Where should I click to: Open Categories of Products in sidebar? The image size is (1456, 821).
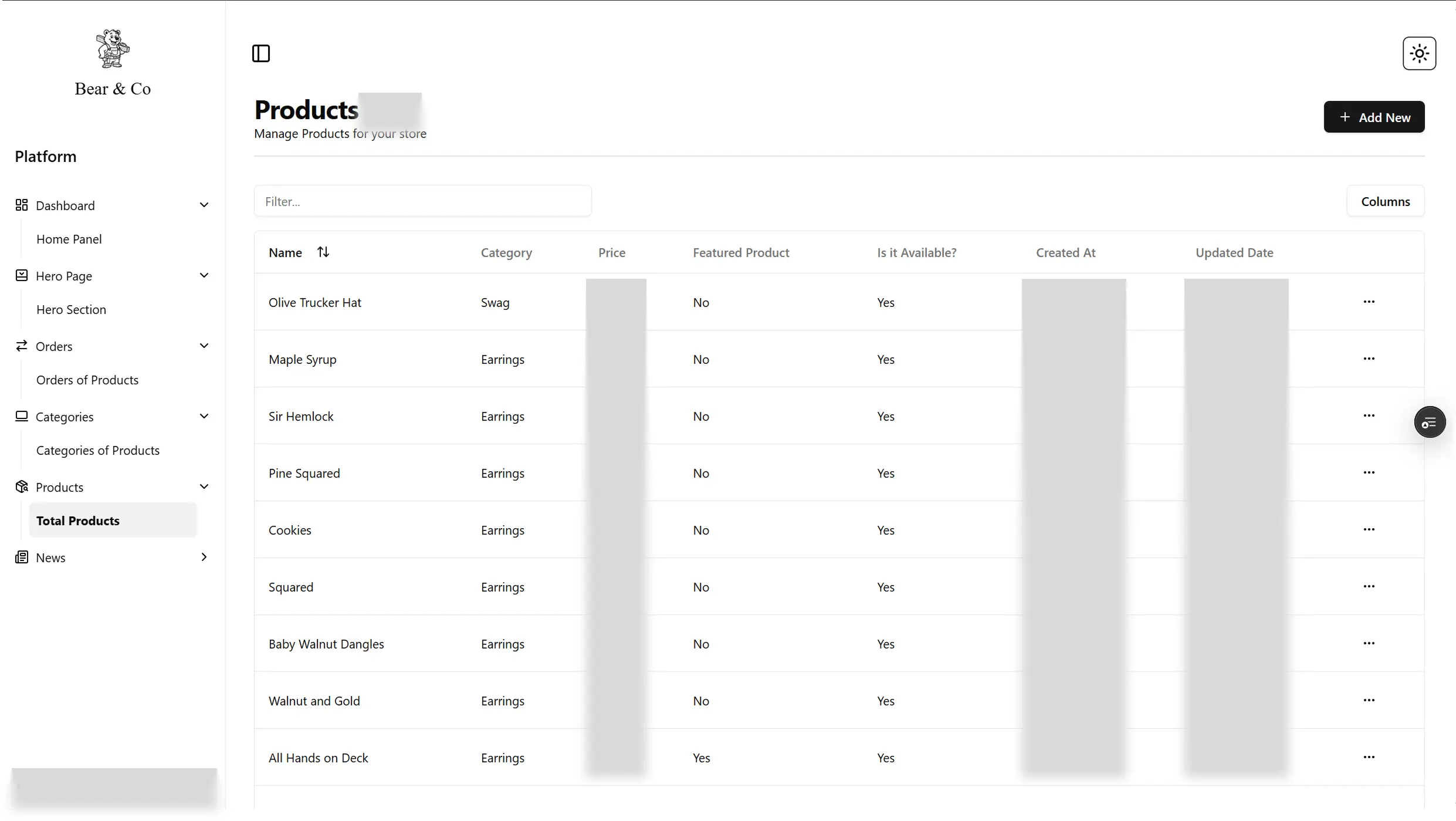click(x=98, y=450)
